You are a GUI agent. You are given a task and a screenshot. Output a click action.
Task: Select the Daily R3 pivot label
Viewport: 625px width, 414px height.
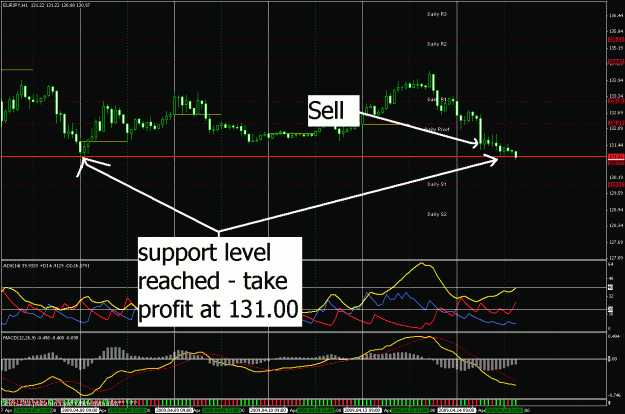(437, 14)
